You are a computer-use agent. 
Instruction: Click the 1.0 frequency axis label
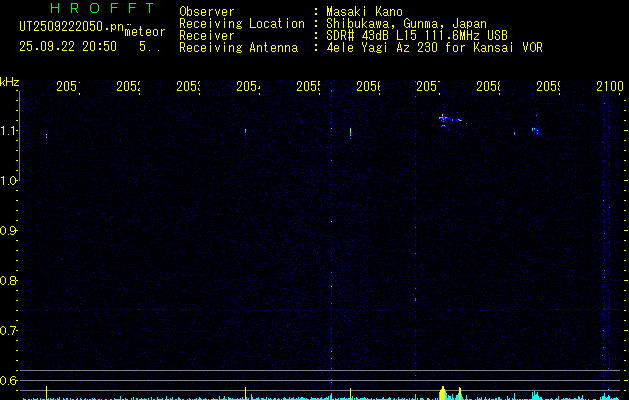click(8, 181)
